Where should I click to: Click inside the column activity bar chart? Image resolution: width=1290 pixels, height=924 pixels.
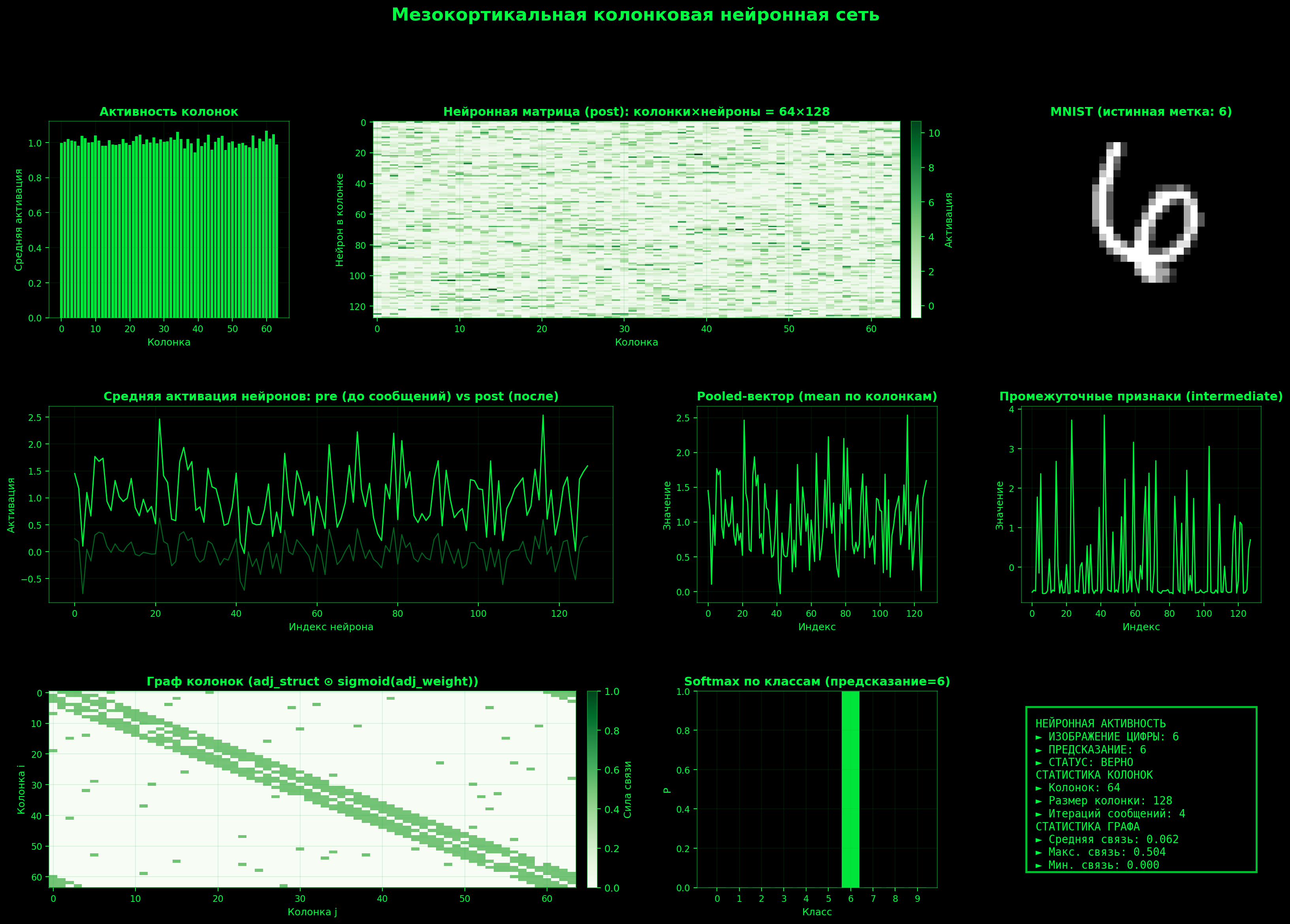coord(168,227)
